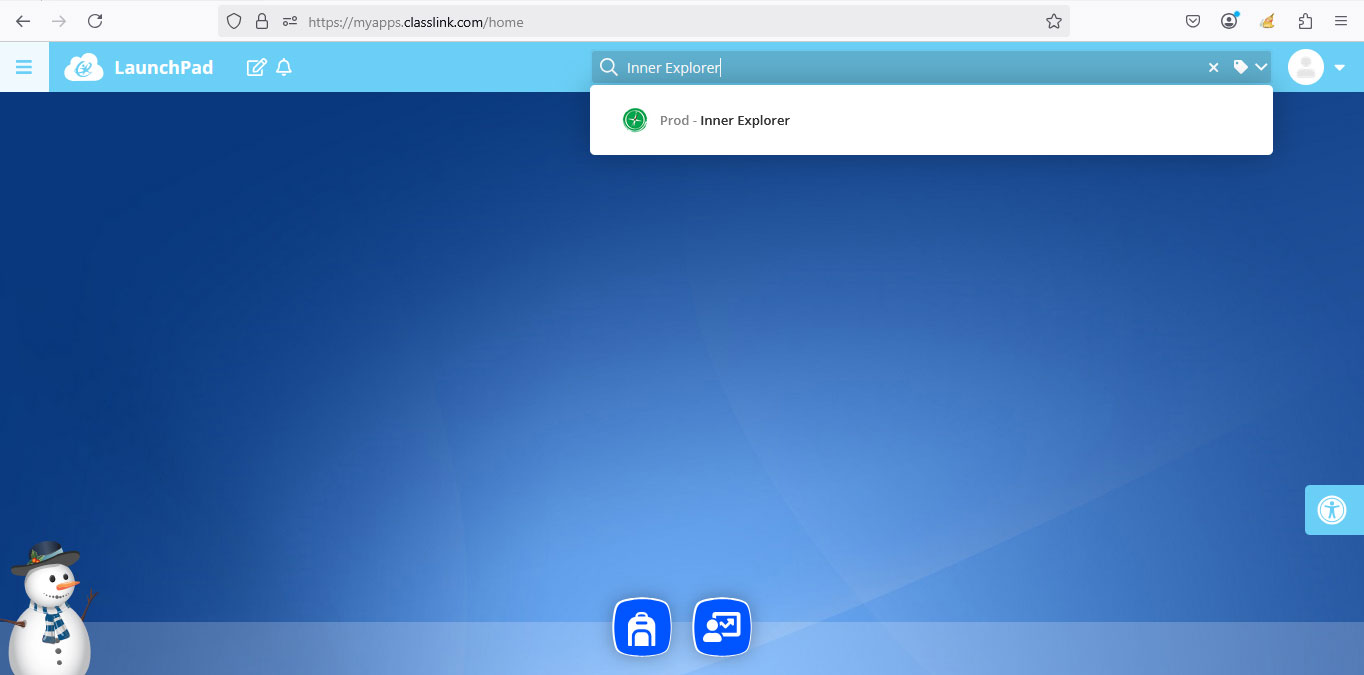This screenshot has height=675, width=1364.
Task: Click the yellow broom extension icon
Action: click(x=1267, y=21)
